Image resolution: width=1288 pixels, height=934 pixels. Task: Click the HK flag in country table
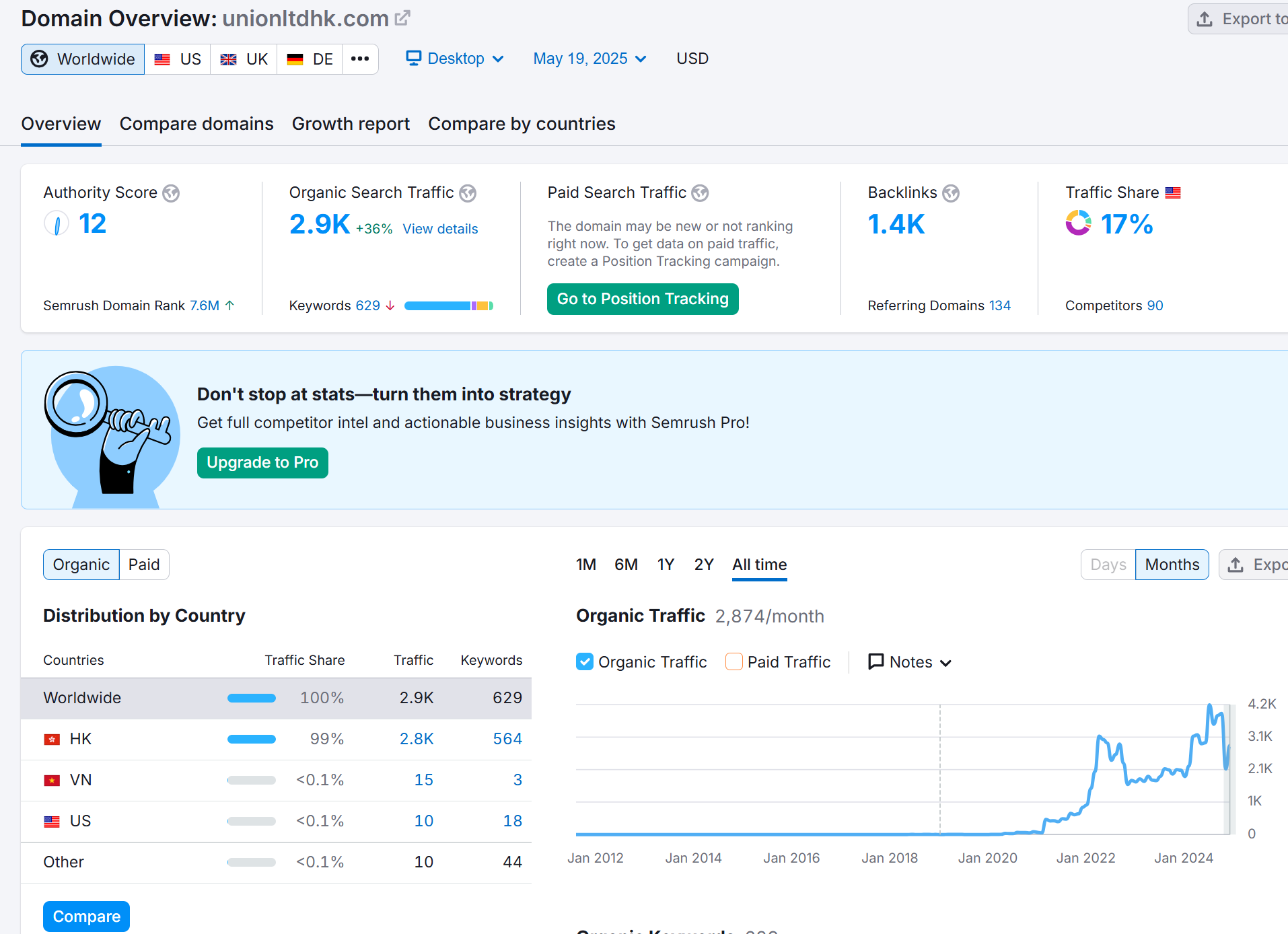pos(52,740)
